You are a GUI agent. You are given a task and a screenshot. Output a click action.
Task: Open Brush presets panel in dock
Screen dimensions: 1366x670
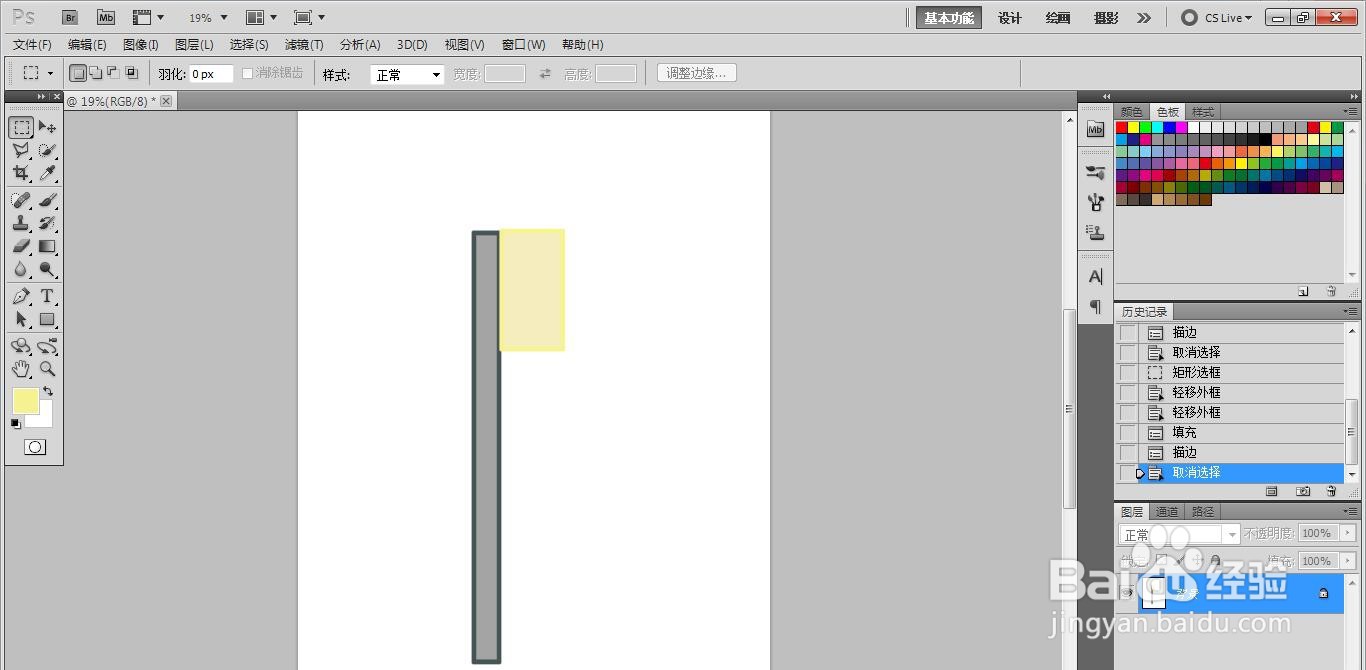[1095, 172]
